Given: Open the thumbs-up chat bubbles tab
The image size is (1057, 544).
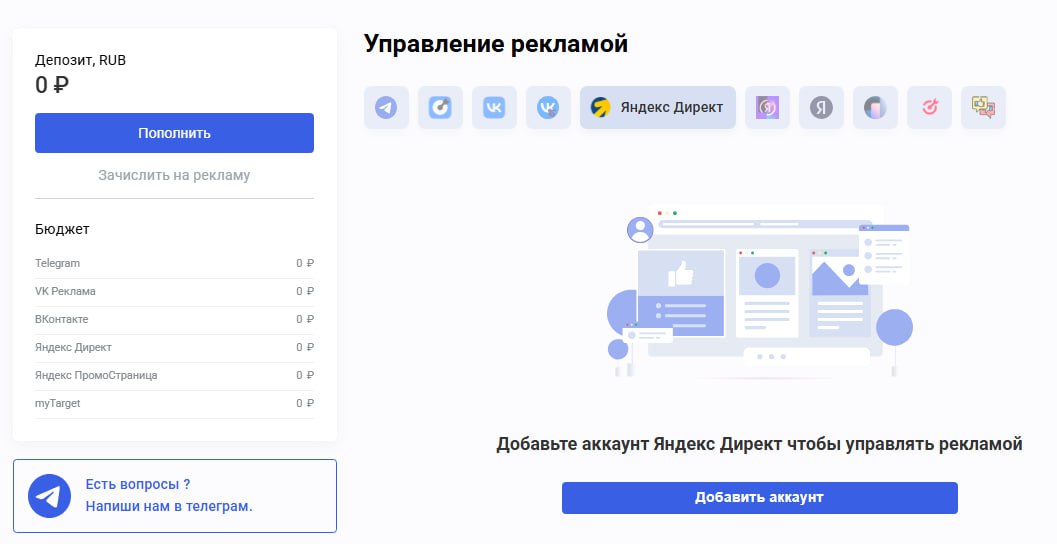Looking at the screenshot, I should pos(983,107).
